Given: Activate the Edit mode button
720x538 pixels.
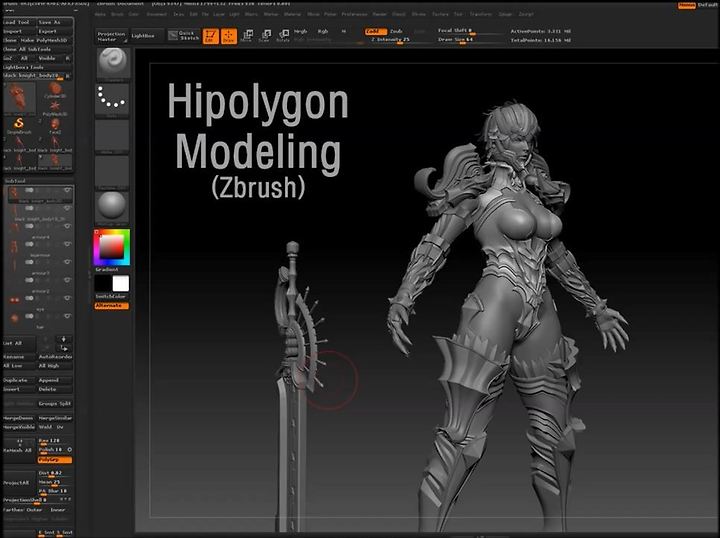Looking at the screenshot, I should 211,36.
